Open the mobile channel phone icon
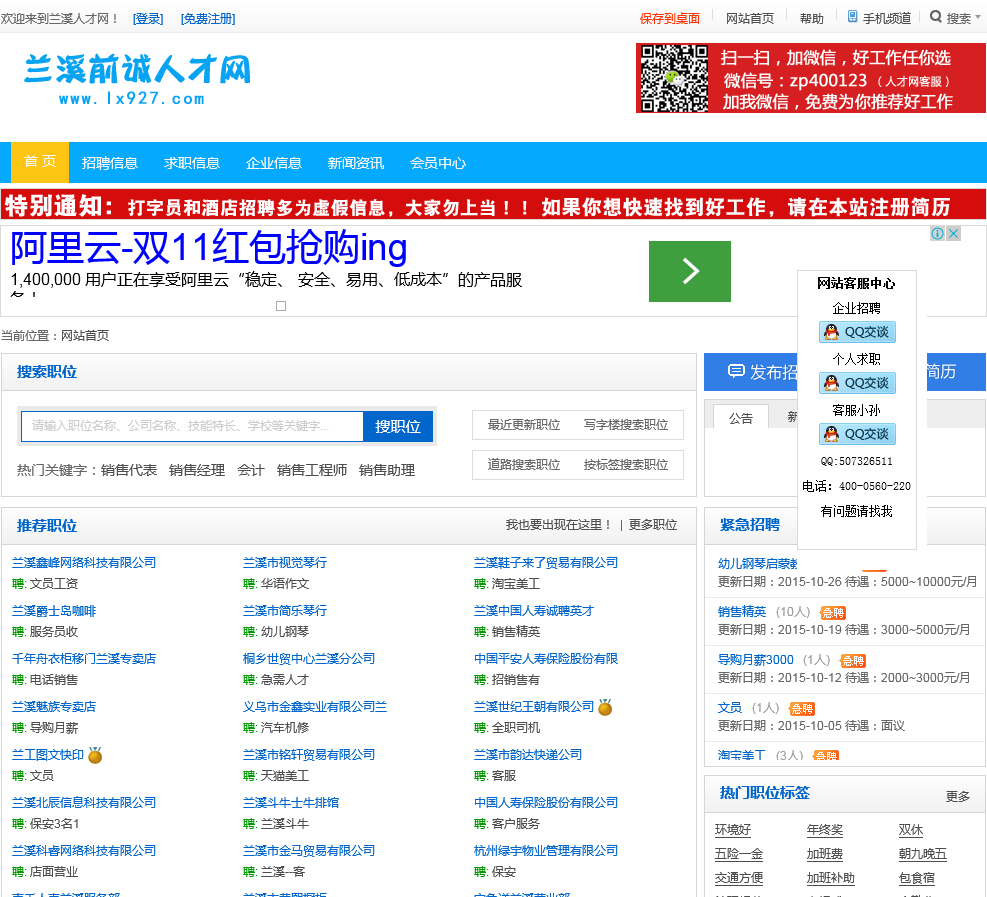 click(x=852, y=17)
